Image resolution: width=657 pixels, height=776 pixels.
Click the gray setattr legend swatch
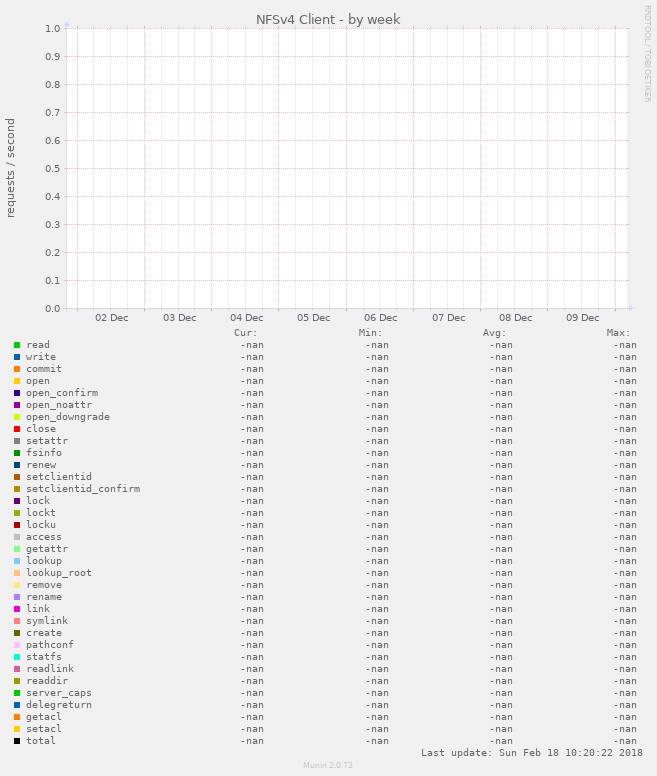pyautogui.click(x=17, y=441)
